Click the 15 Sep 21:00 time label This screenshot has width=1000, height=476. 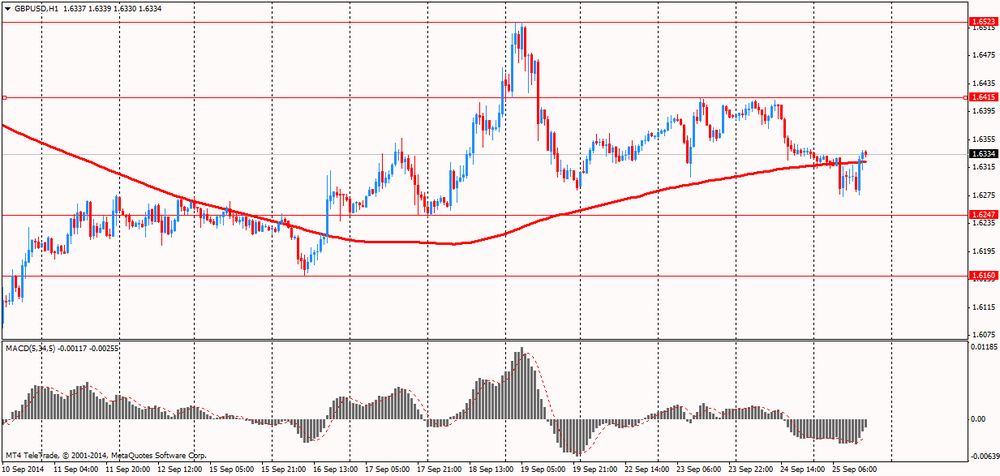point(286,469)
